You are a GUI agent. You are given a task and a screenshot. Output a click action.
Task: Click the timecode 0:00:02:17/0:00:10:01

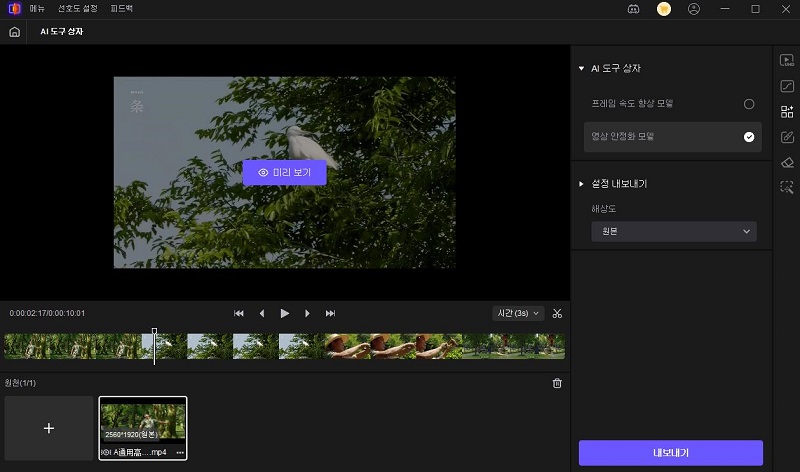coord(47,313)
